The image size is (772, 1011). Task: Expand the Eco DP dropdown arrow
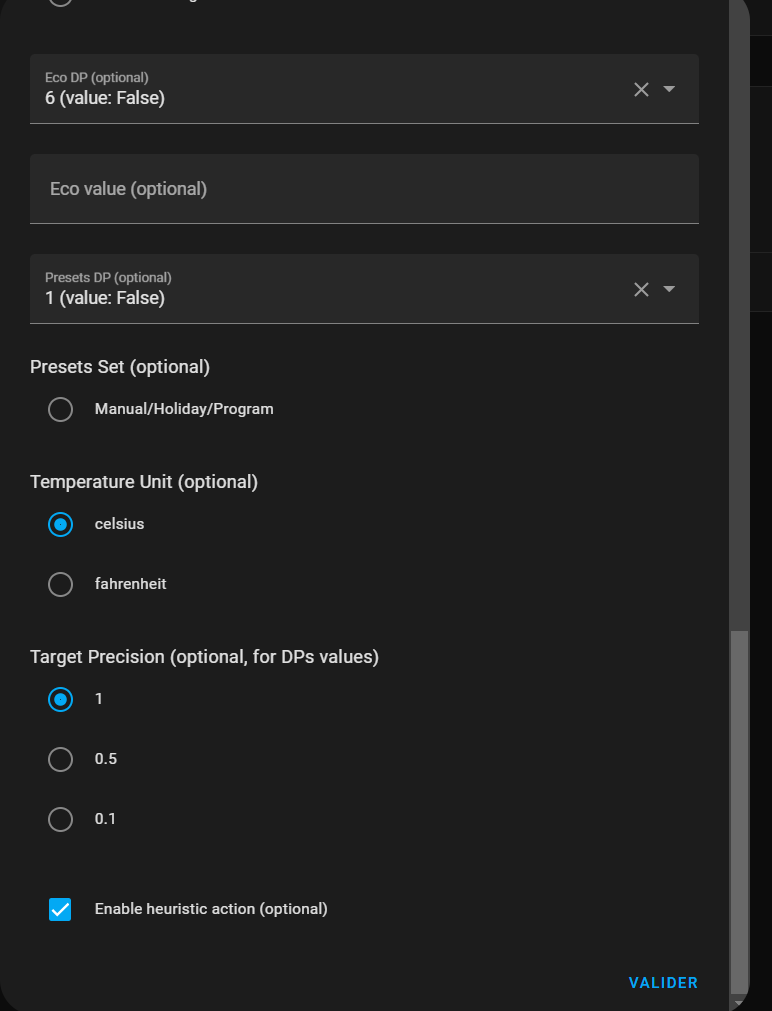[x=670, y=89]
